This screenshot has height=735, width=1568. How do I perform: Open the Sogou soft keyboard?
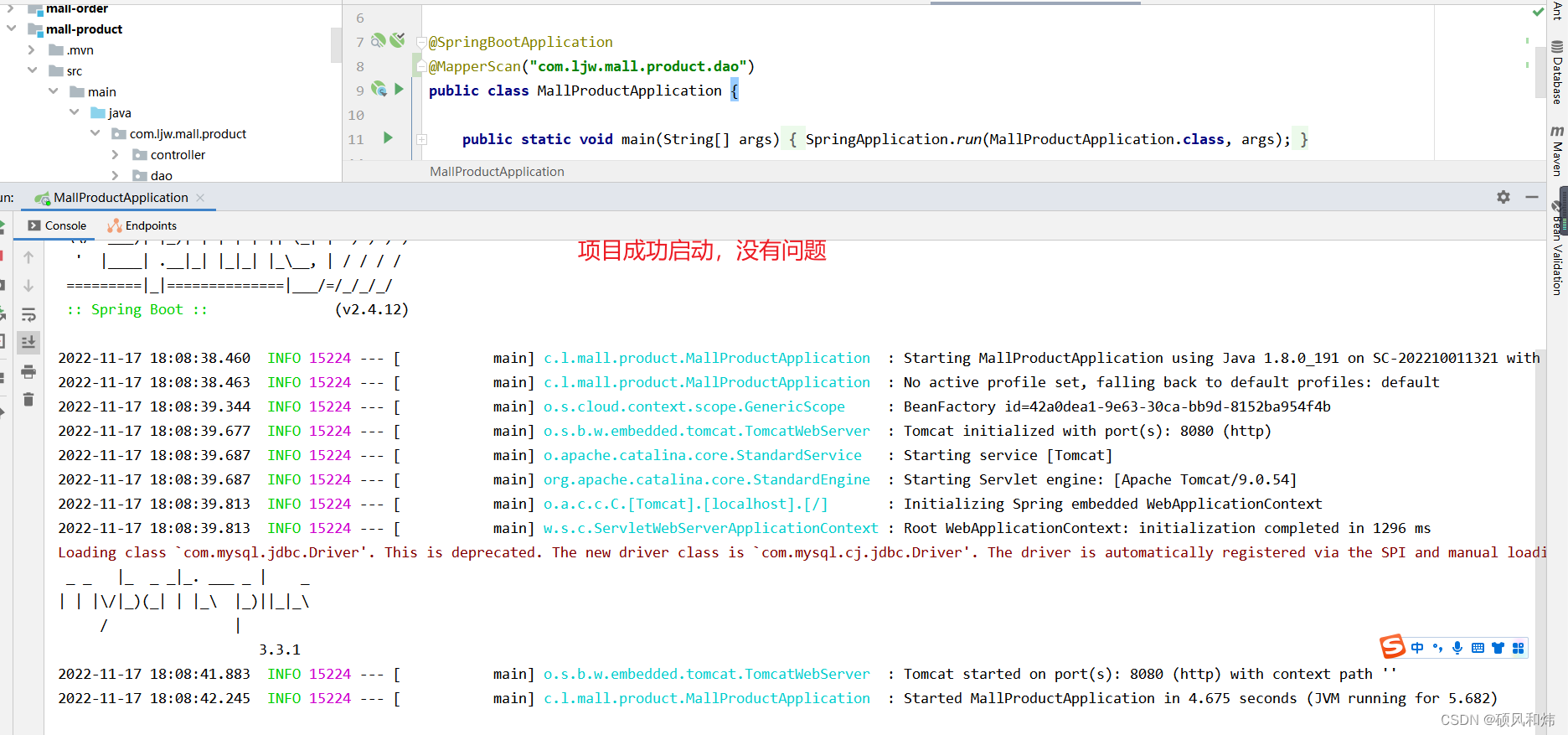tap(1478, 648)
